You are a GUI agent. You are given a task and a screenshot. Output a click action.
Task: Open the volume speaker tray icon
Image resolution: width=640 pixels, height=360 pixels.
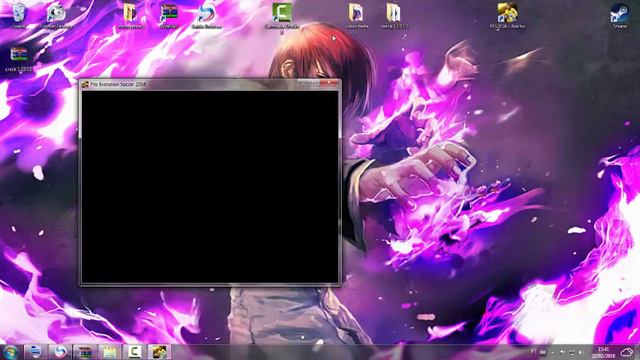click(x=580, y=352)
